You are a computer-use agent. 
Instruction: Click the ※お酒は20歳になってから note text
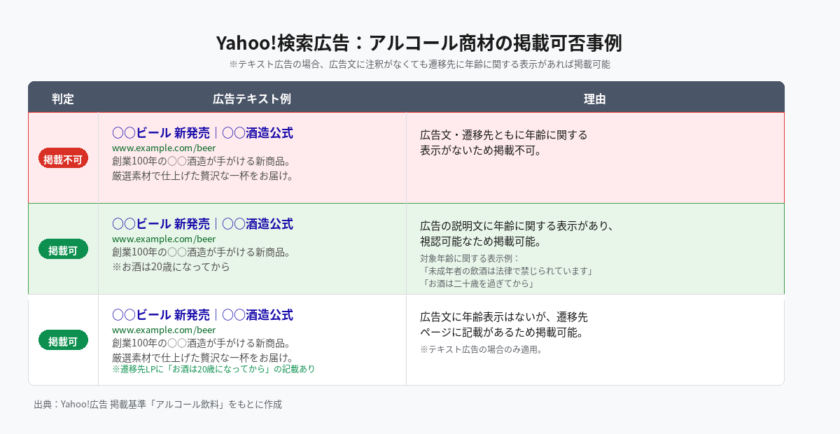[170, 267]
